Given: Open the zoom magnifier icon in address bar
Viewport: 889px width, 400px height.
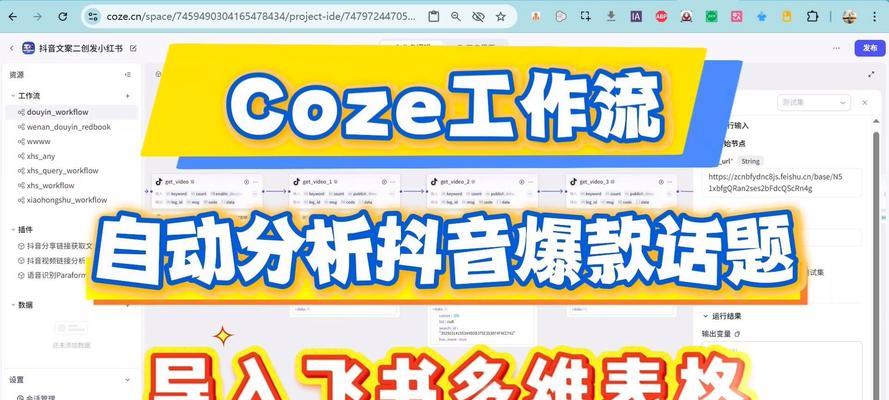Looking at the screenshot, I should point(456,17).
